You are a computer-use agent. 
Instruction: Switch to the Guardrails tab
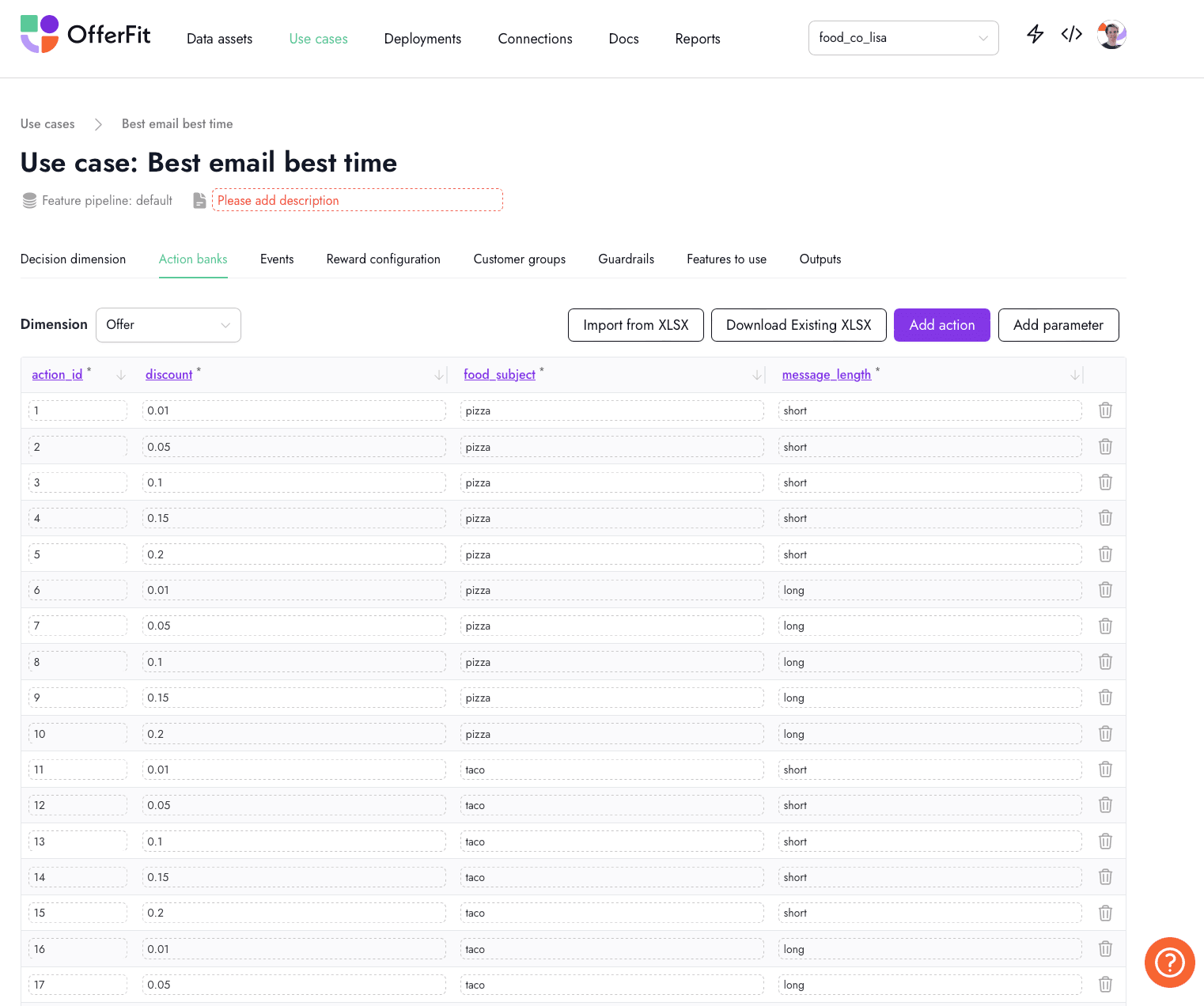point(626,259)
